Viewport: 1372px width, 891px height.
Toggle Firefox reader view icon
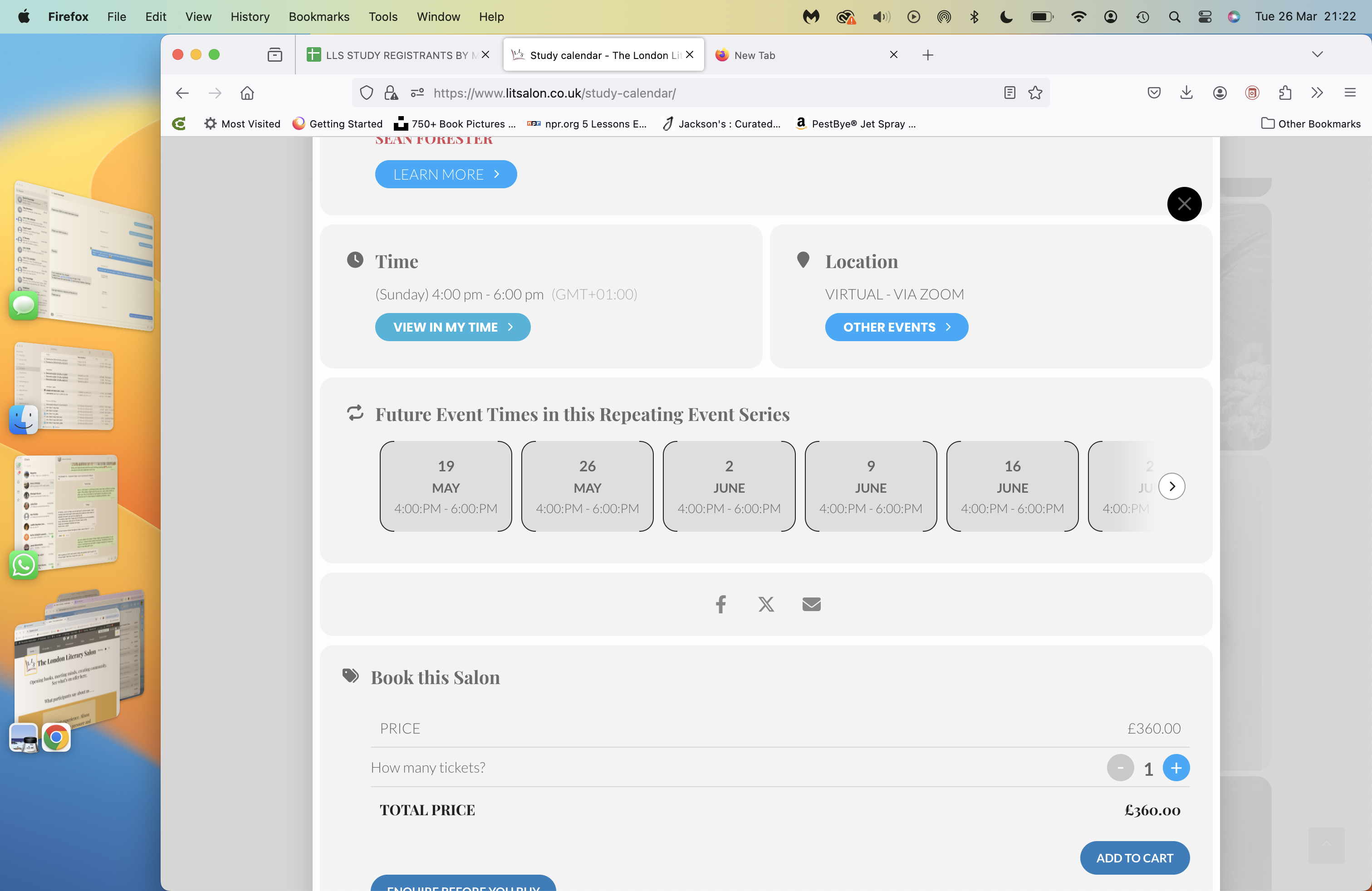(x=1009, y=93)
